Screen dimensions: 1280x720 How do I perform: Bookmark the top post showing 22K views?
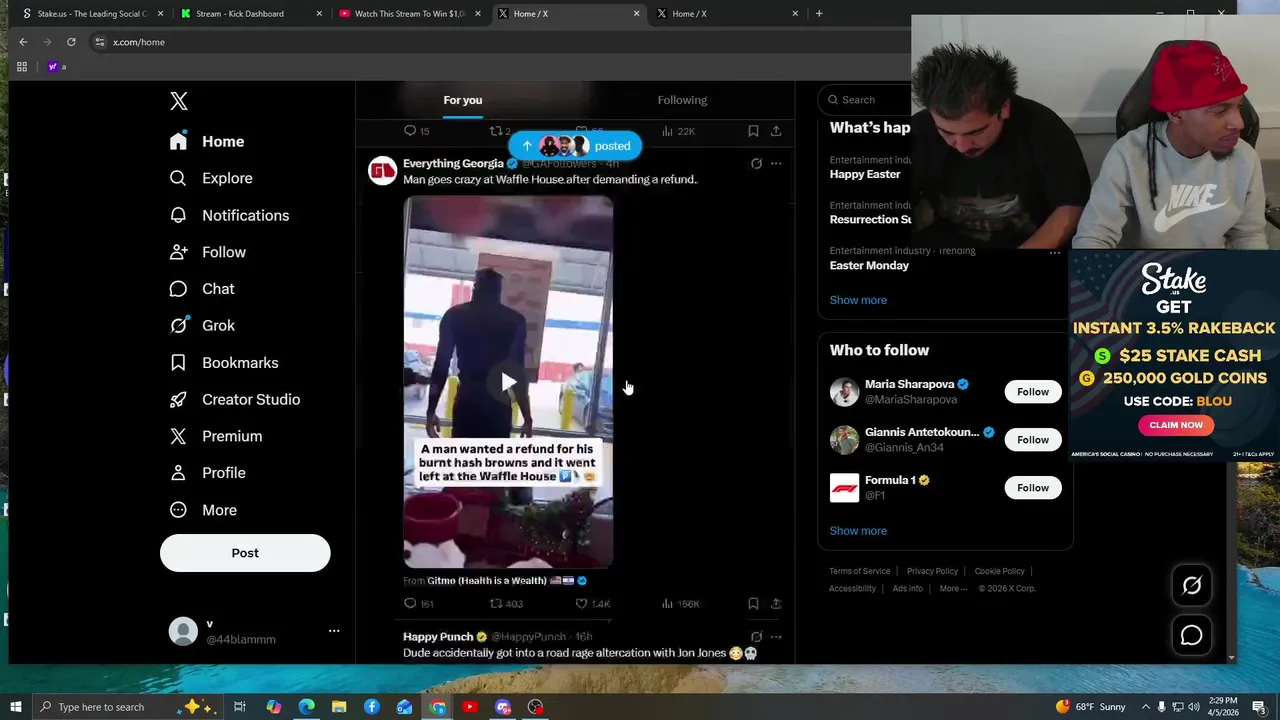pyautogui.click(x=753, y=131)
